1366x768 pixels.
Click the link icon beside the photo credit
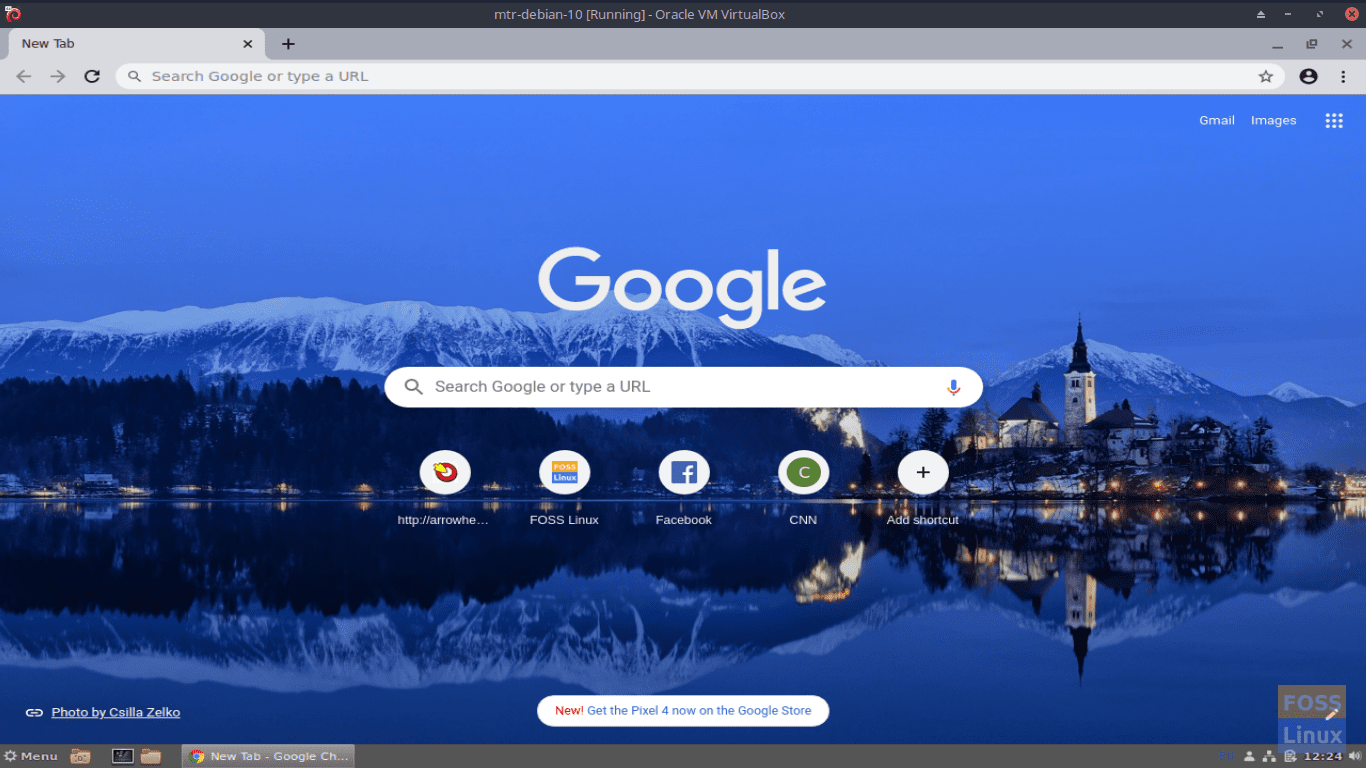34,713
